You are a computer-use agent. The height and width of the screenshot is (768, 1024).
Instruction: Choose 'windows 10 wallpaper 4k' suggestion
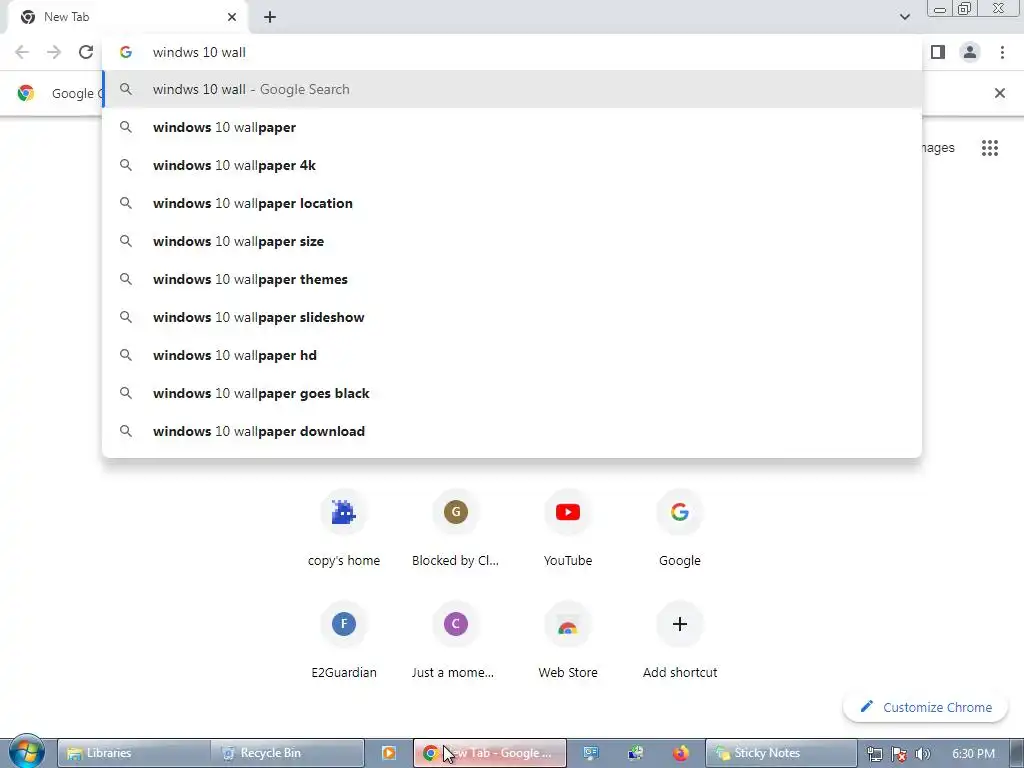click(513, 165)
